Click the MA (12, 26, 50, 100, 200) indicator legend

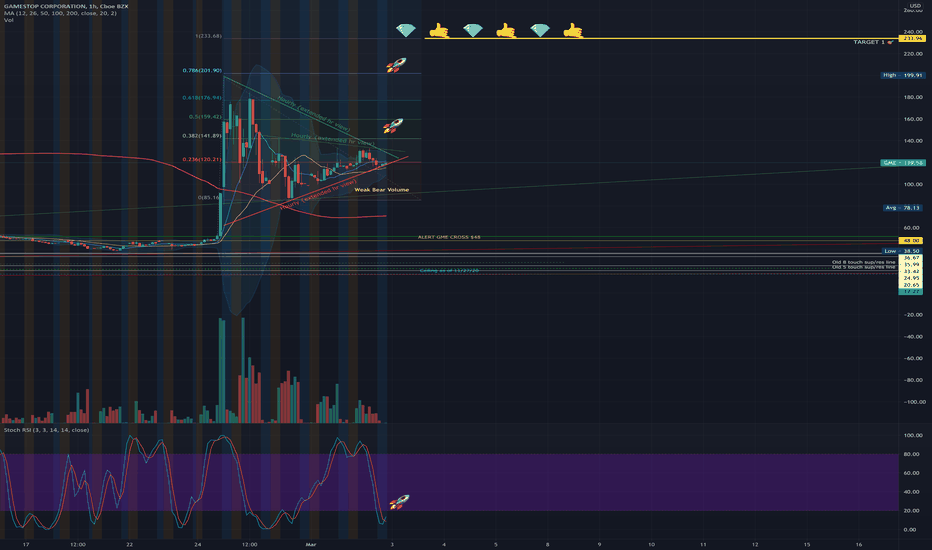coord(60,13)
